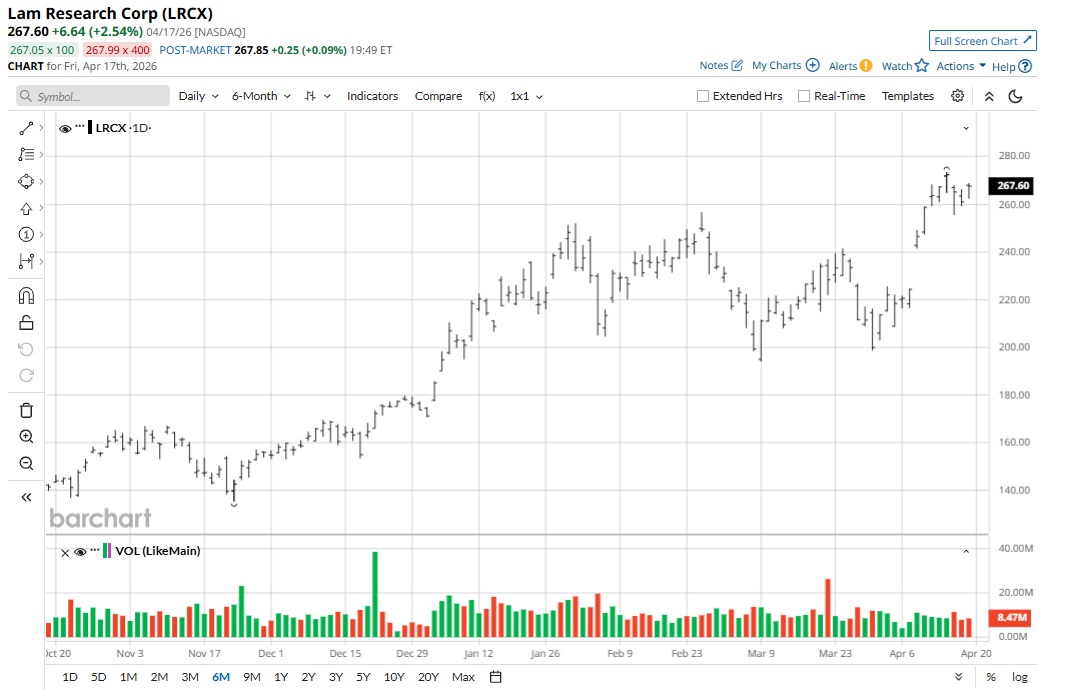1066x698 pixels.
Task: Open chart settings gear icon
Action: point(957,96)
